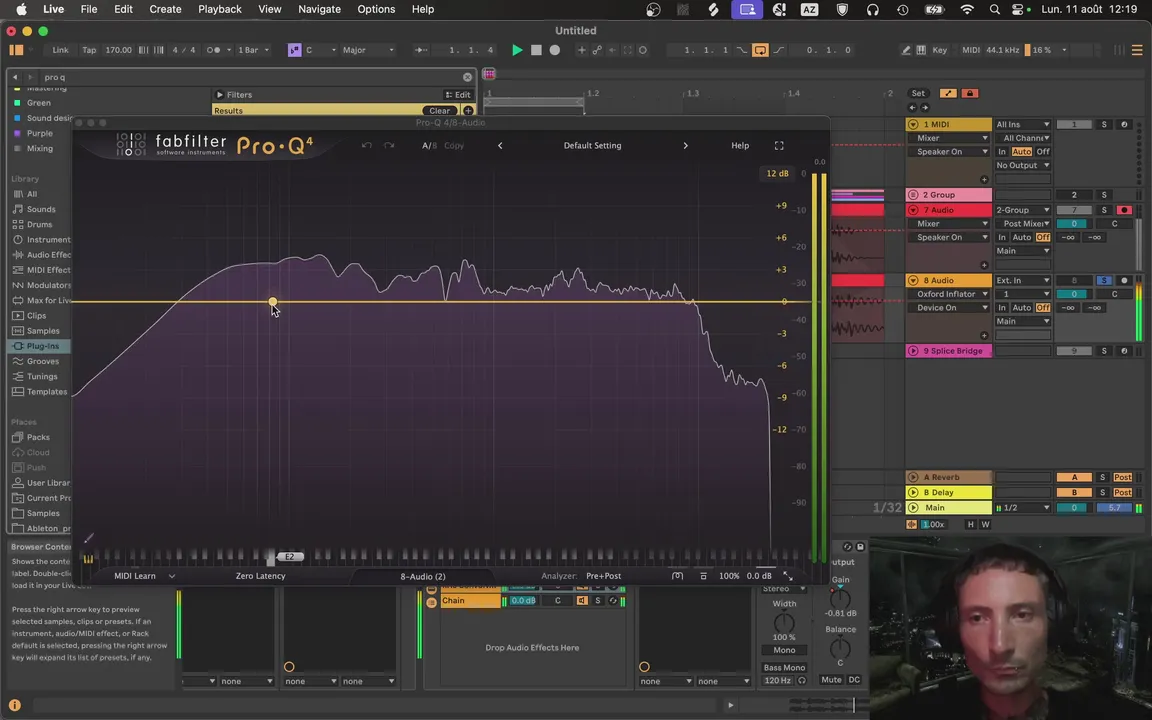Click the 12 dB display range button

click(777, 173)
